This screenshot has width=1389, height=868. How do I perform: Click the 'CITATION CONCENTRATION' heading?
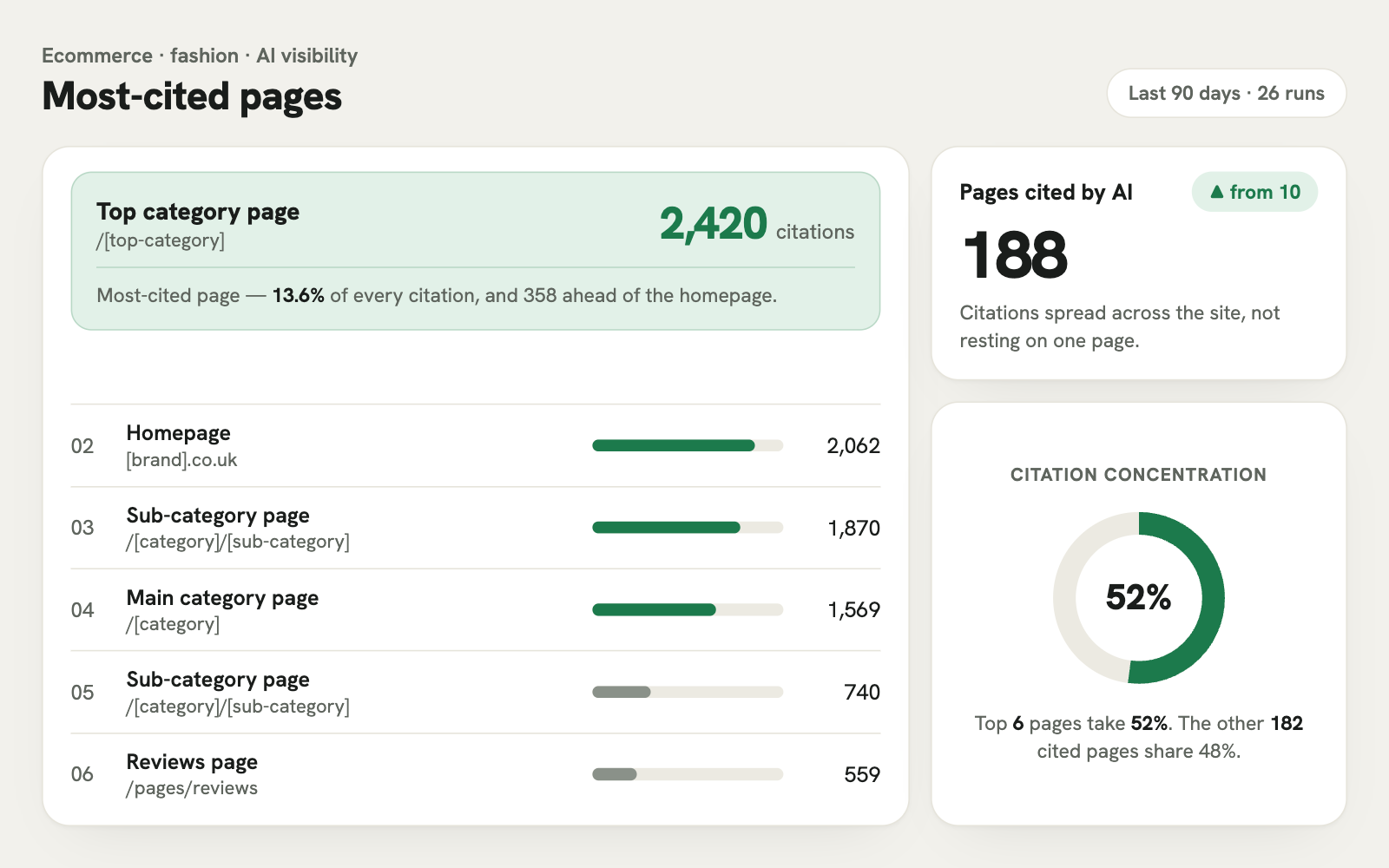pyautogui.click(x=1139, y=475)
